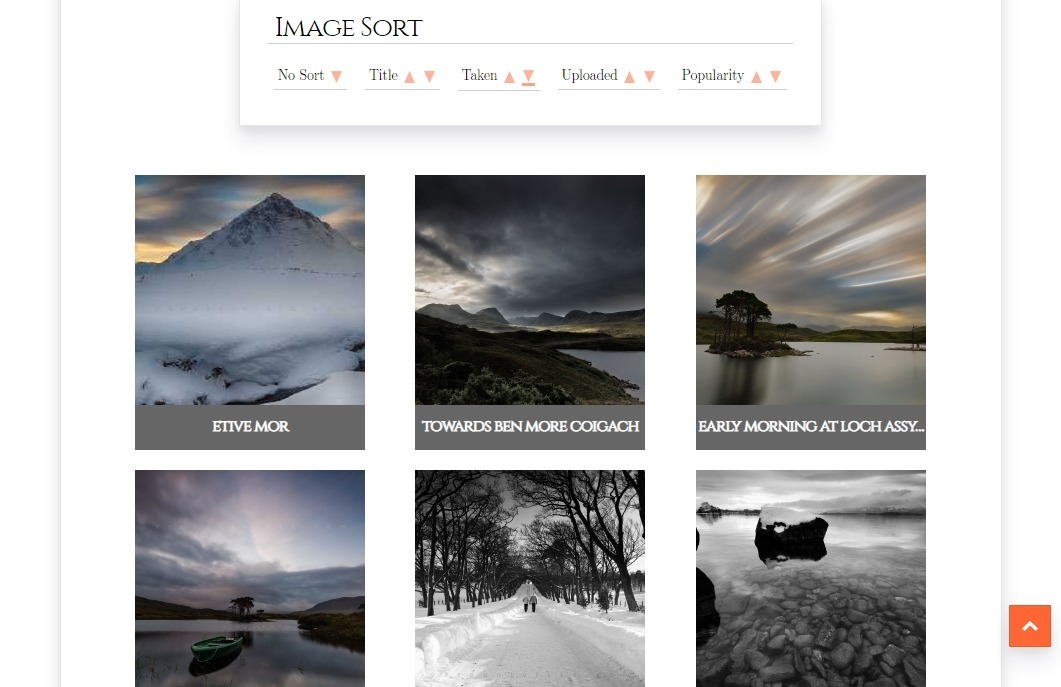The image size is (1061, 687).
Task: Click the Towards Ben More Coigach caption
Action: (530, 427)
